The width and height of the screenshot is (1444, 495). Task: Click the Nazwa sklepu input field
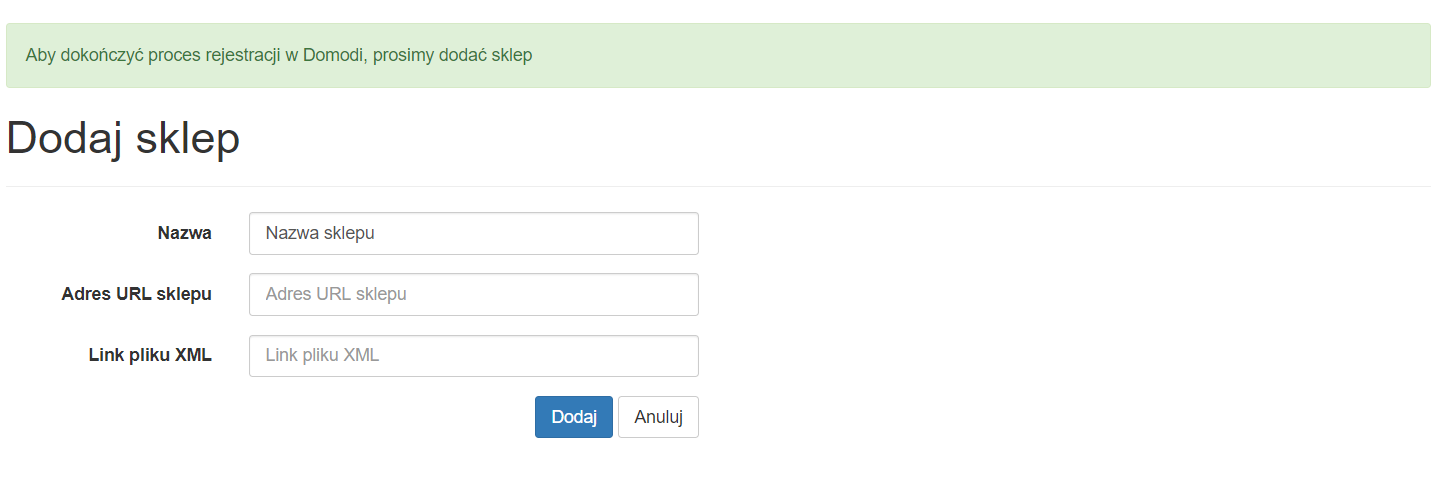[x=473, y=233]
